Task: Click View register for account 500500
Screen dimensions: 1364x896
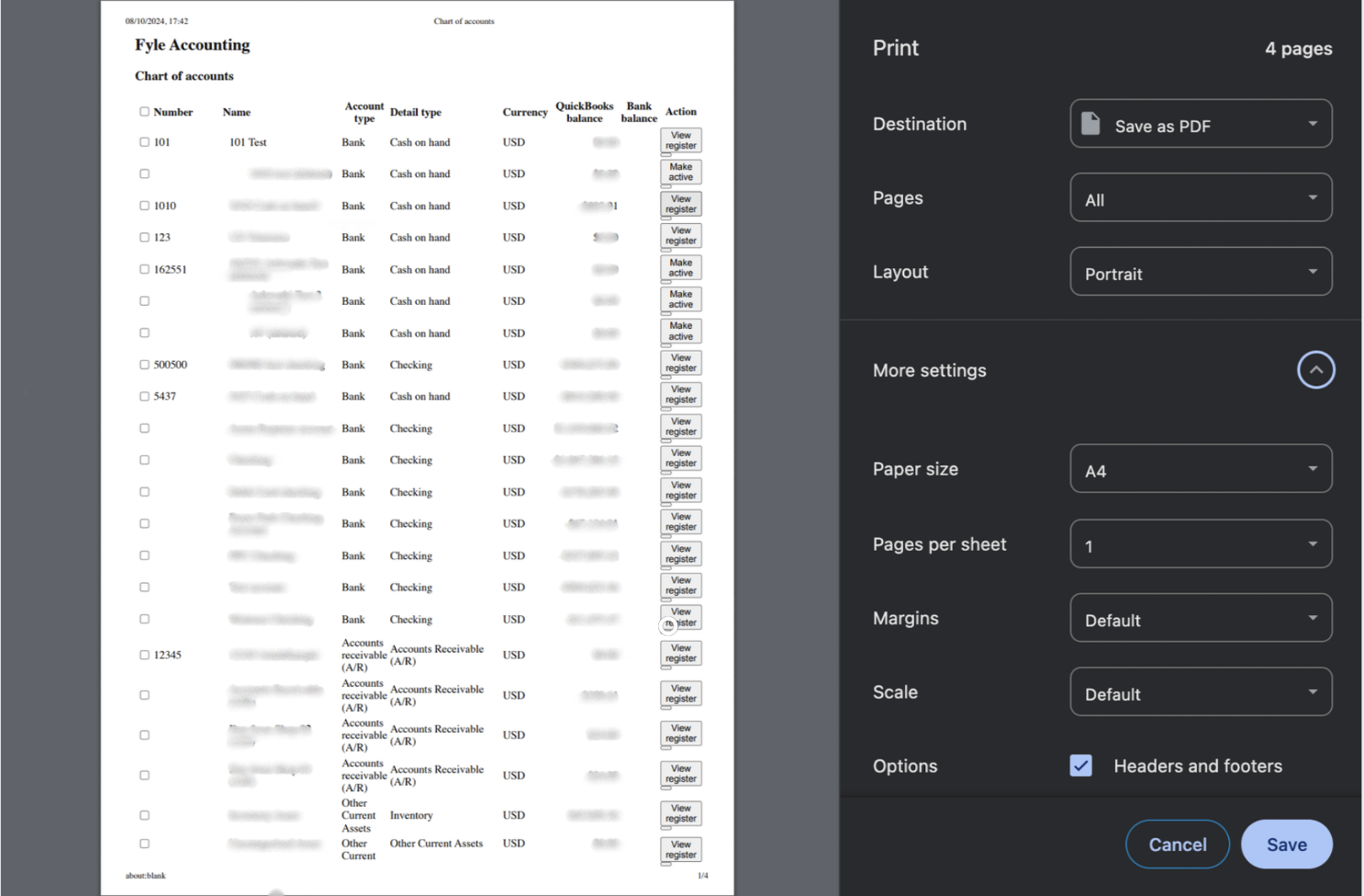Action: click(681, 363)
